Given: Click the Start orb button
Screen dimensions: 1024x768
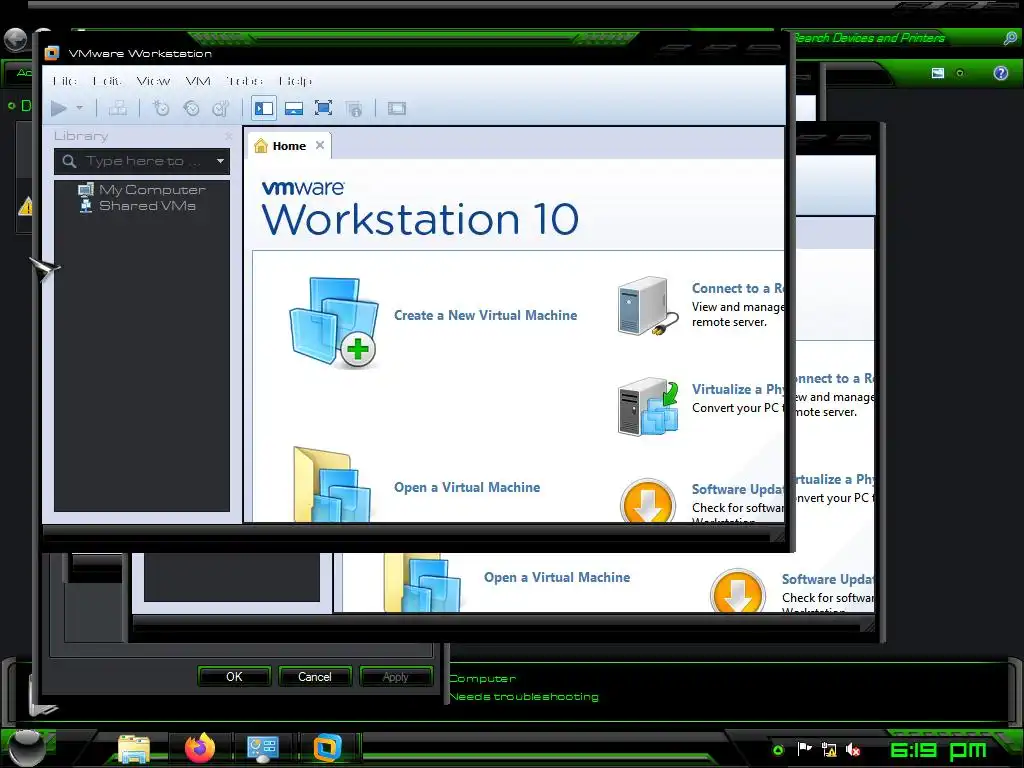Looking at the screenshot, I should click(25, 746).
